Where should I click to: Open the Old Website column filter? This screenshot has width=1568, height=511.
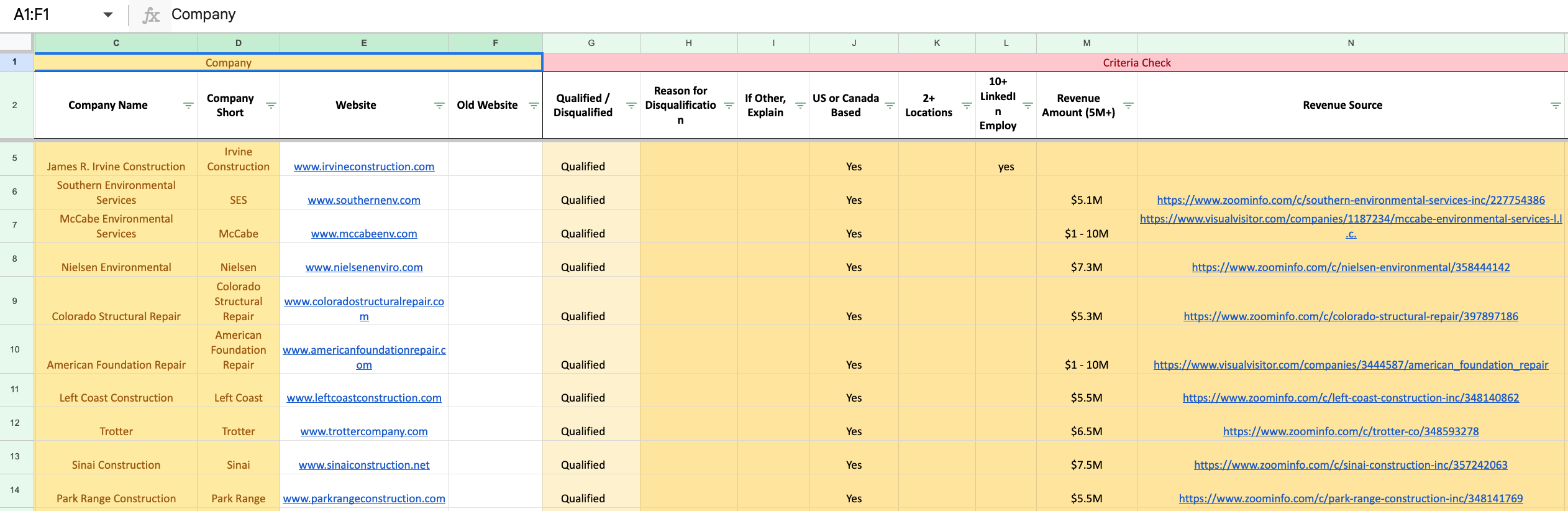pyautogui.click(x=534, y=106)
